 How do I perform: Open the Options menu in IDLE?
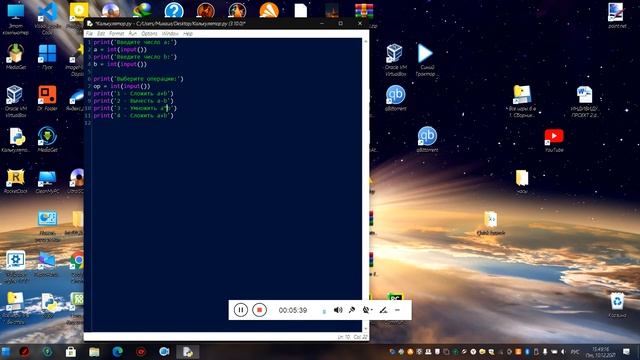point(149,33)
